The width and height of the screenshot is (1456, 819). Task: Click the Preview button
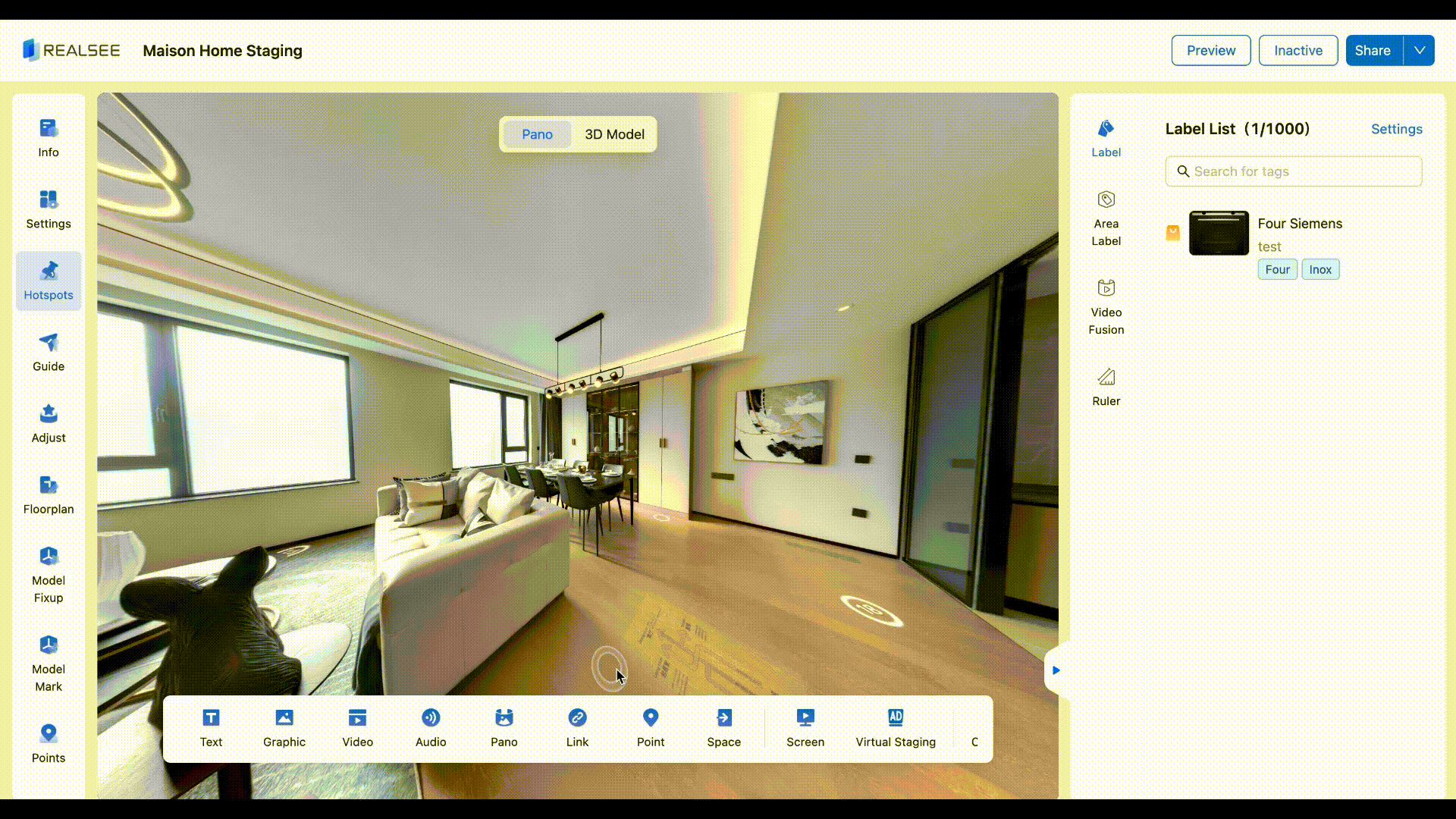click(x=1210, y=51)
